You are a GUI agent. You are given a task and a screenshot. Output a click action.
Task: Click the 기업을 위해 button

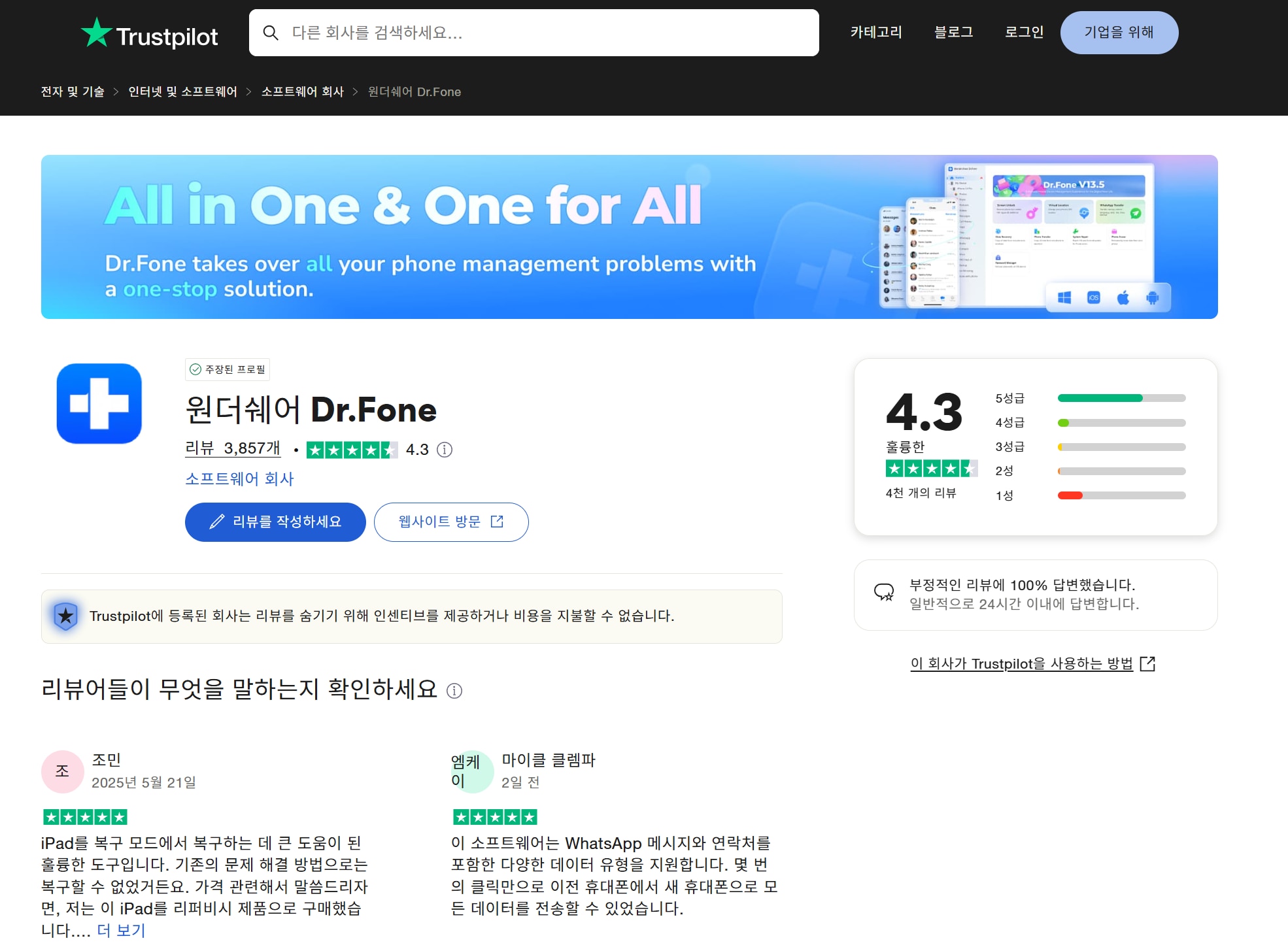1119,33
